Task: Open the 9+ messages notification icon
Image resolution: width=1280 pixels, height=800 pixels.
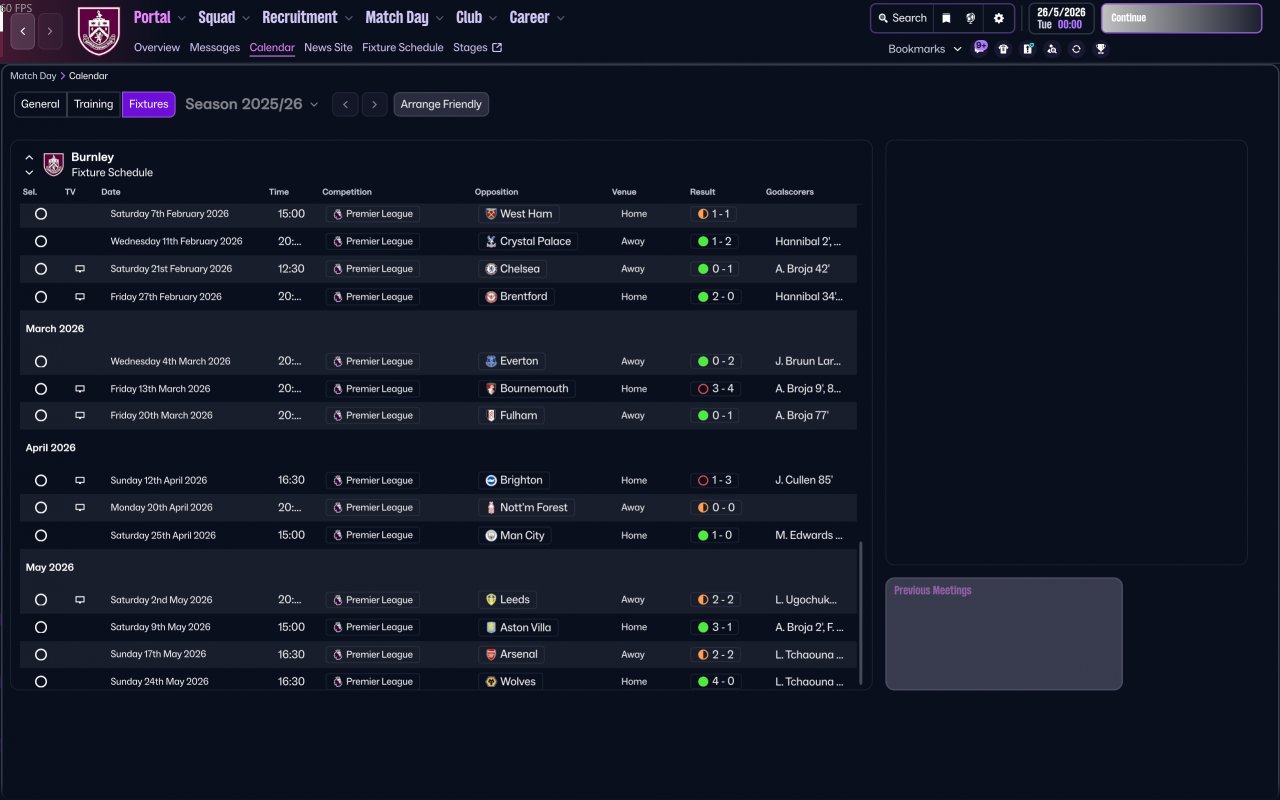Action: tap(980, 47)
